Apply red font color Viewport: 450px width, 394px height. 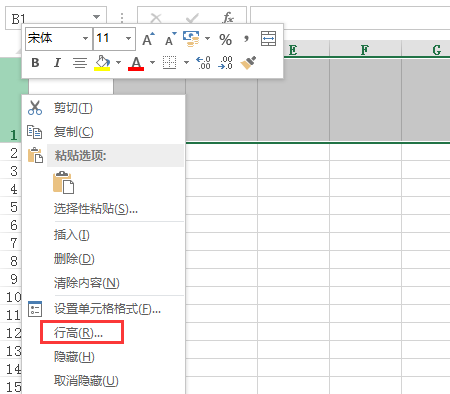click(x=136, y=63)
